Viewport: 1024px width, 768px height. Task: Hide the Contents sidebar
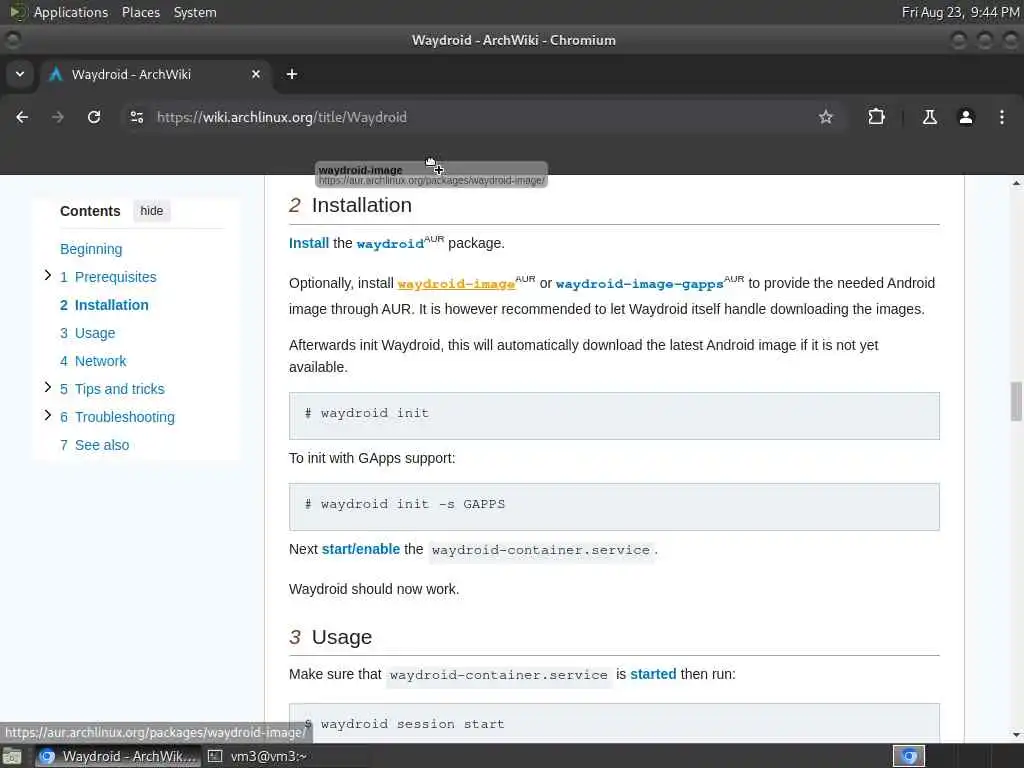click(x=152, y=211)
